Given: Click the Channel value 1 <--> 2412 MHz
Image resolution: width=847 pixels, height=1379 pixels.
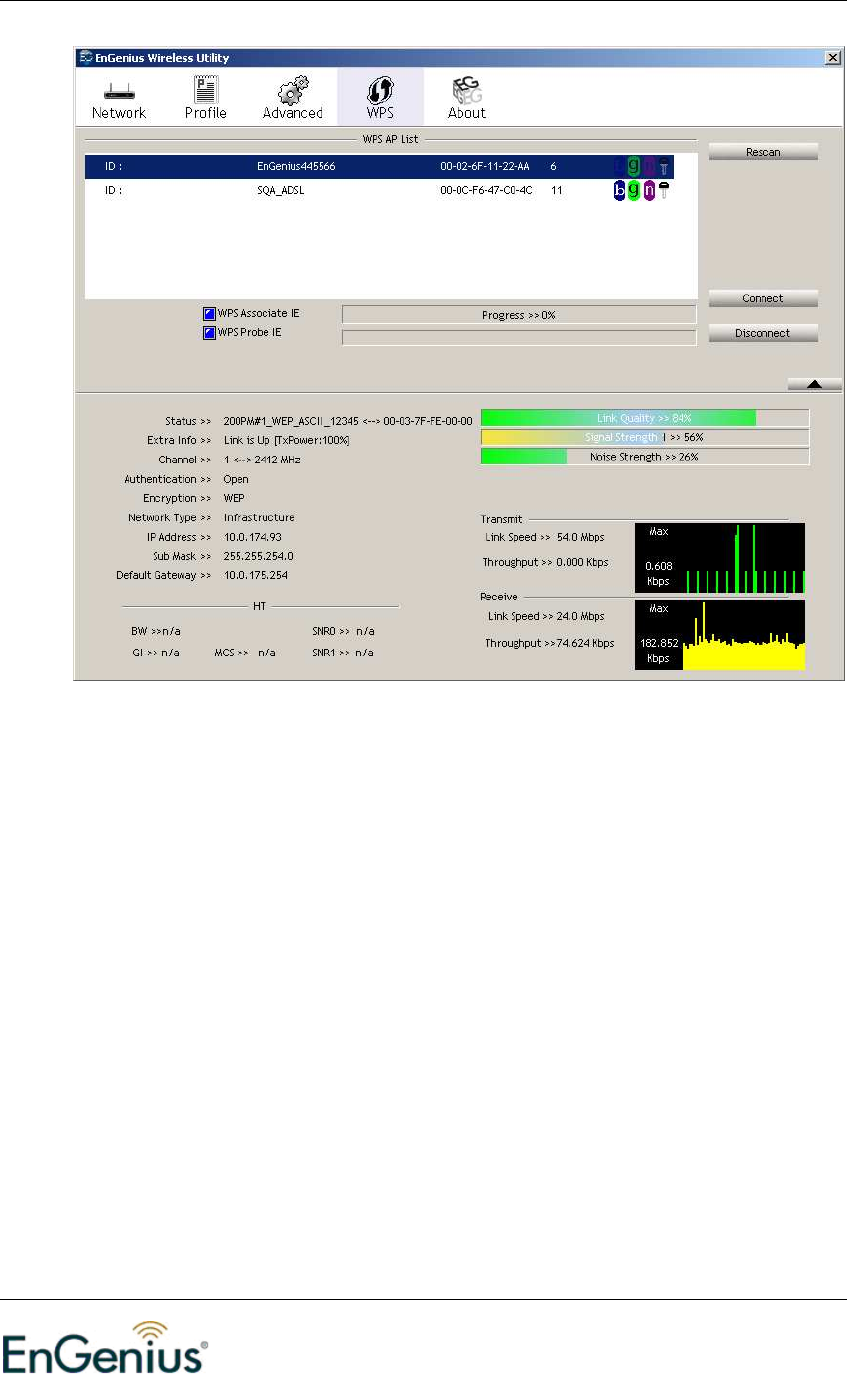Looking at the screenshot, I should [262, 460].
